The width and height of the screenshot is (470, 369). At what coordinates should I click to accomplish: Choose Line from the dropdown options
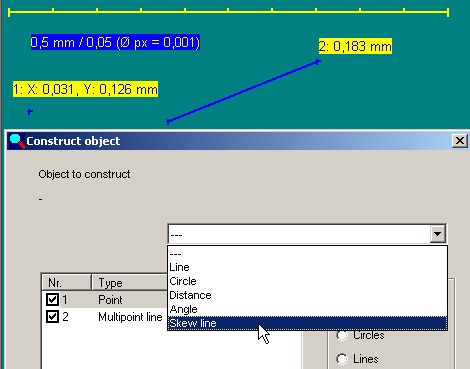click(x=307, y=267)
